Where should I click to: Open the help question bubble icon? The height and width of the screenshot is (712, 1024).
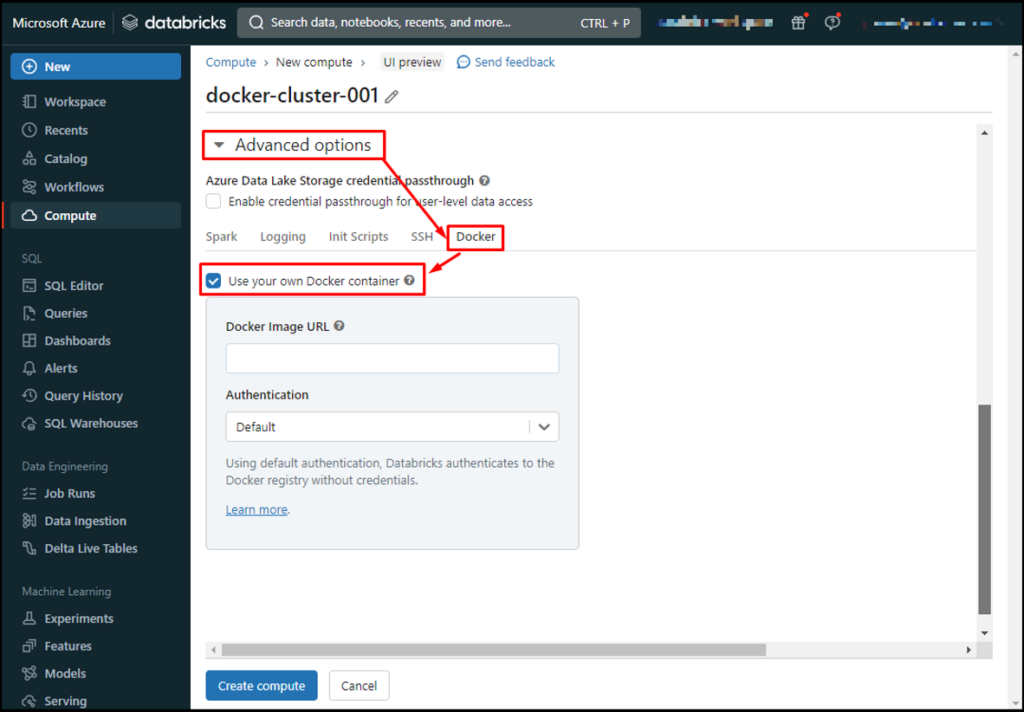[831, 23]
